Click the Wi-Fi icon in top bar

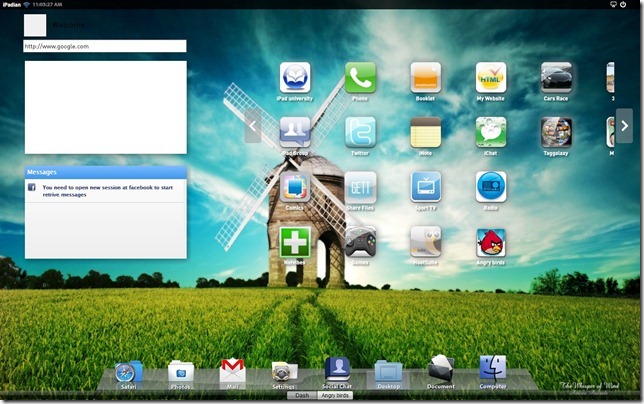pos(27,5)
